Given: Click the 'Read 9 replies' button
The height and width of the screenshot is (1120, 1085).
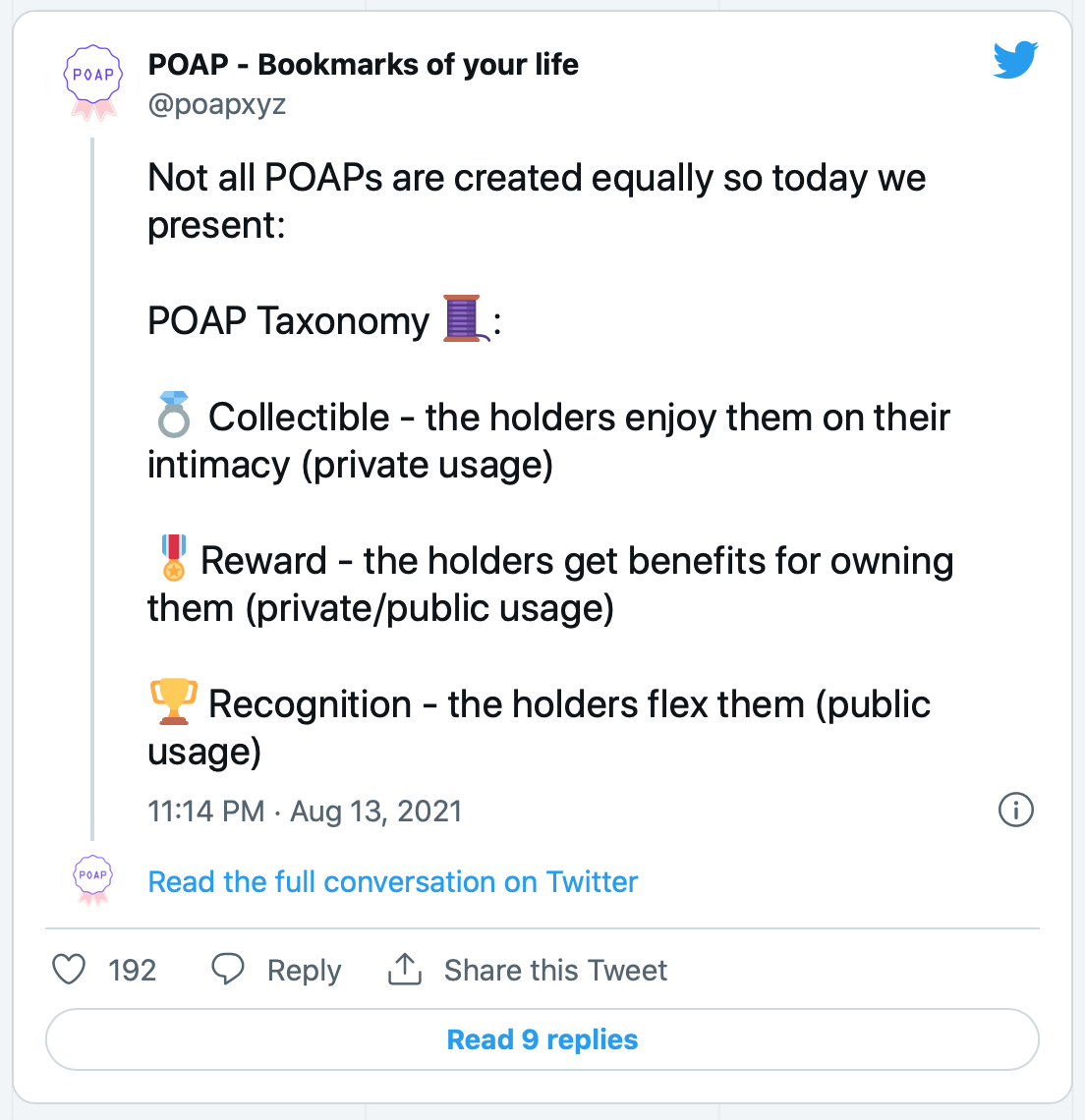Looking at the screenshot, I should pos(542,1039).
